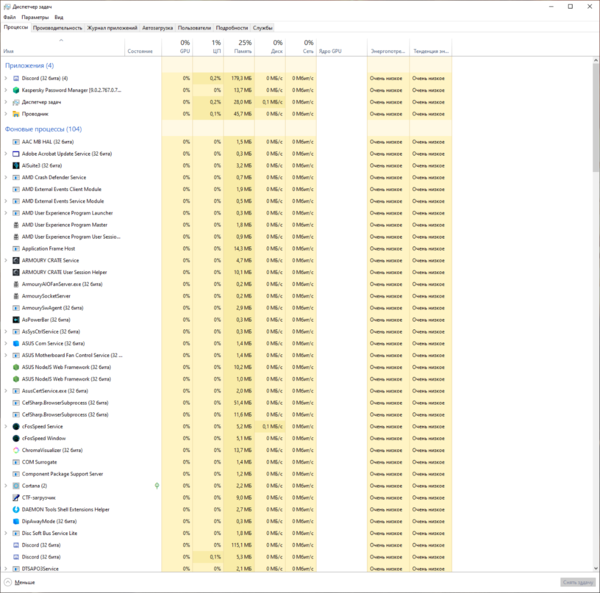Open the Параметры menu

pos(35,17)
